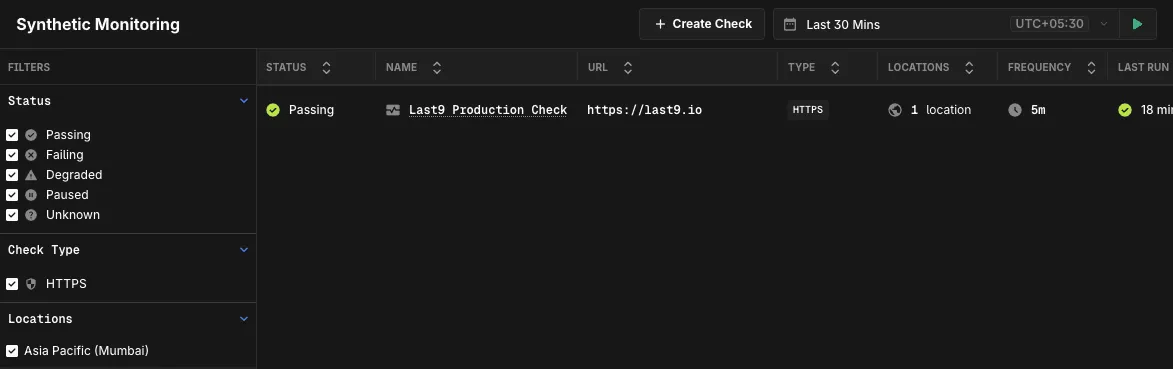Click the Passing checkmark icon in filters
The image size is (1173, 369).
point(31,135)
